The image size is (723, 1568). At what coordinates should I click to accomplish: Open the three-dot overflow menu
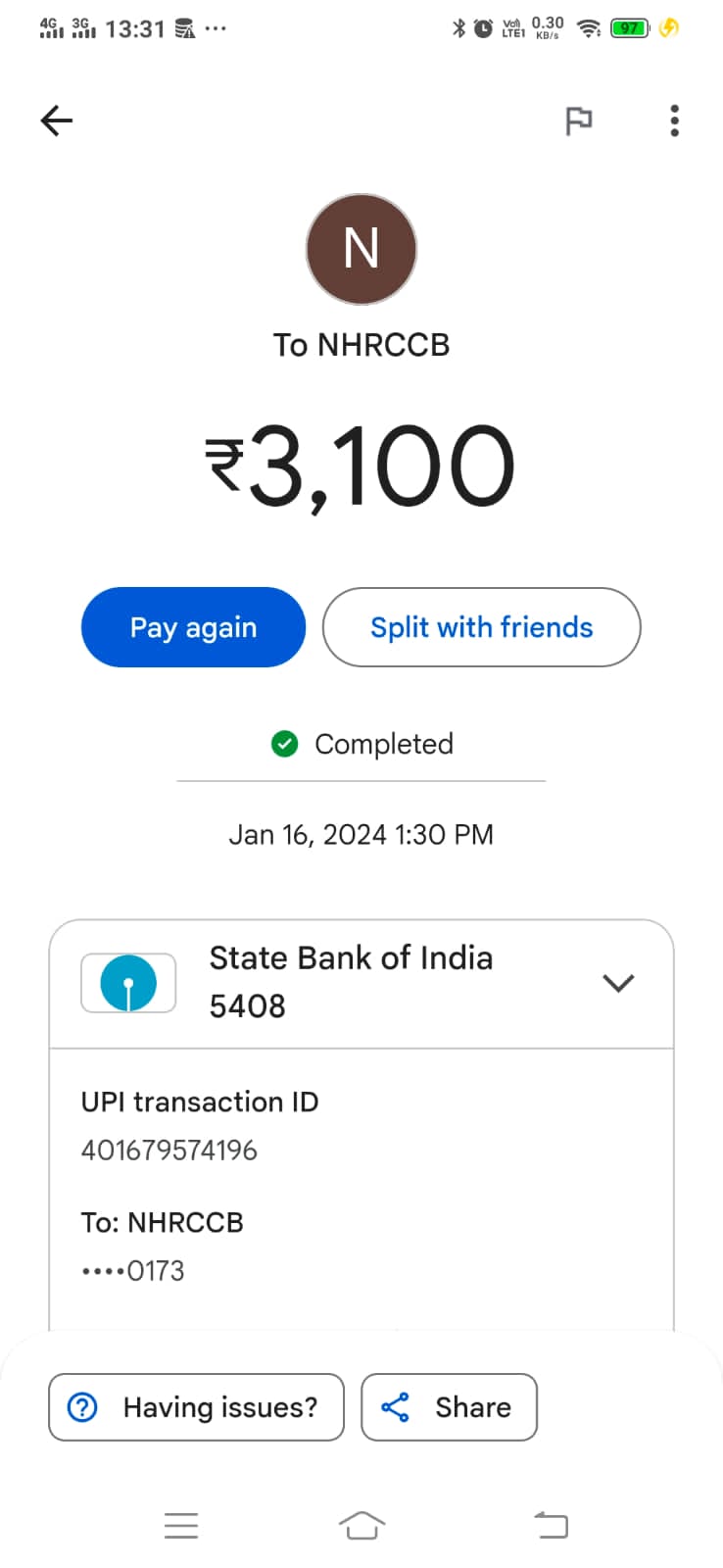pos(674,121)
